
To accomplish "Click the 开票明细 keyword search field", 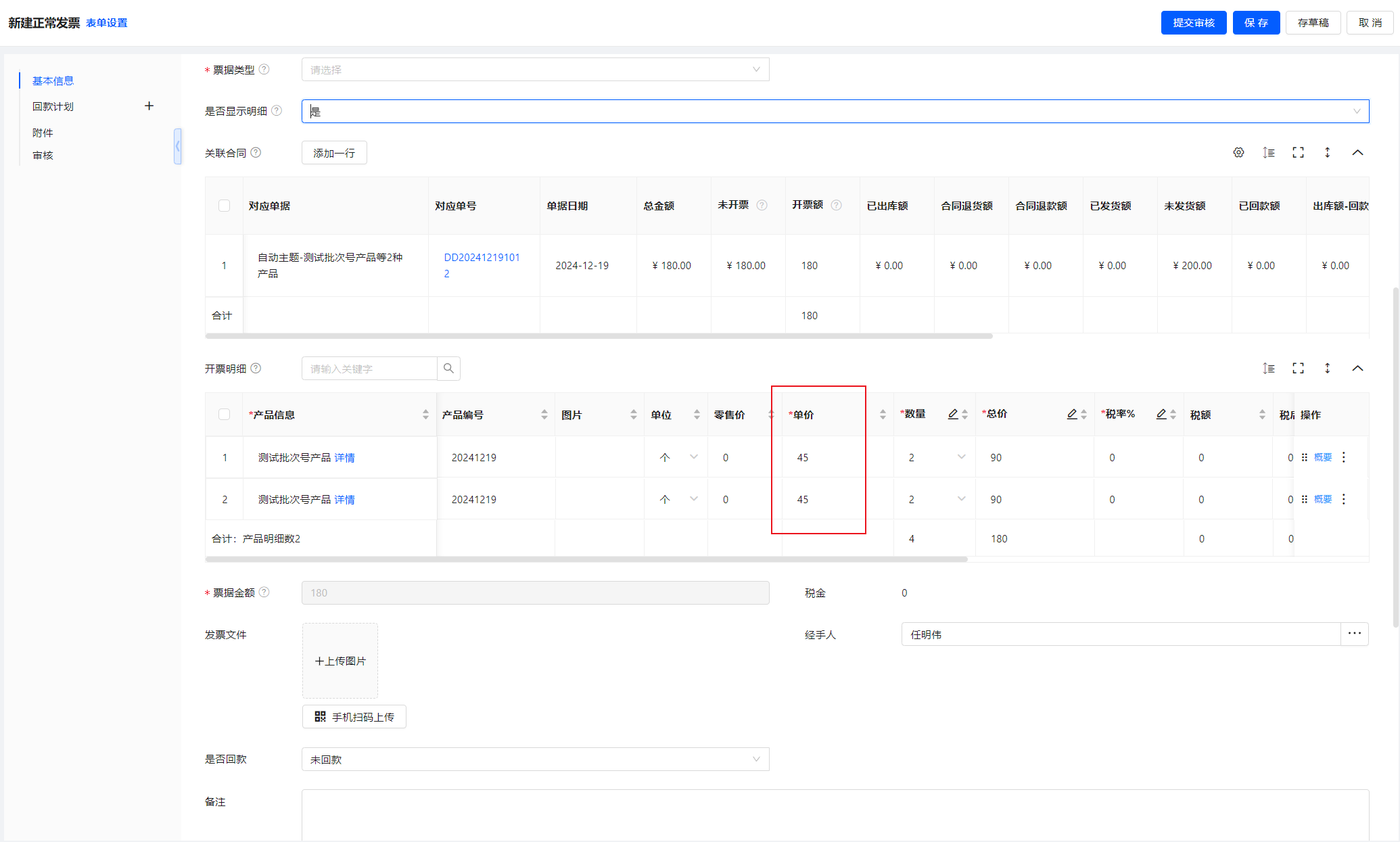I will click(x=369, y=369).
